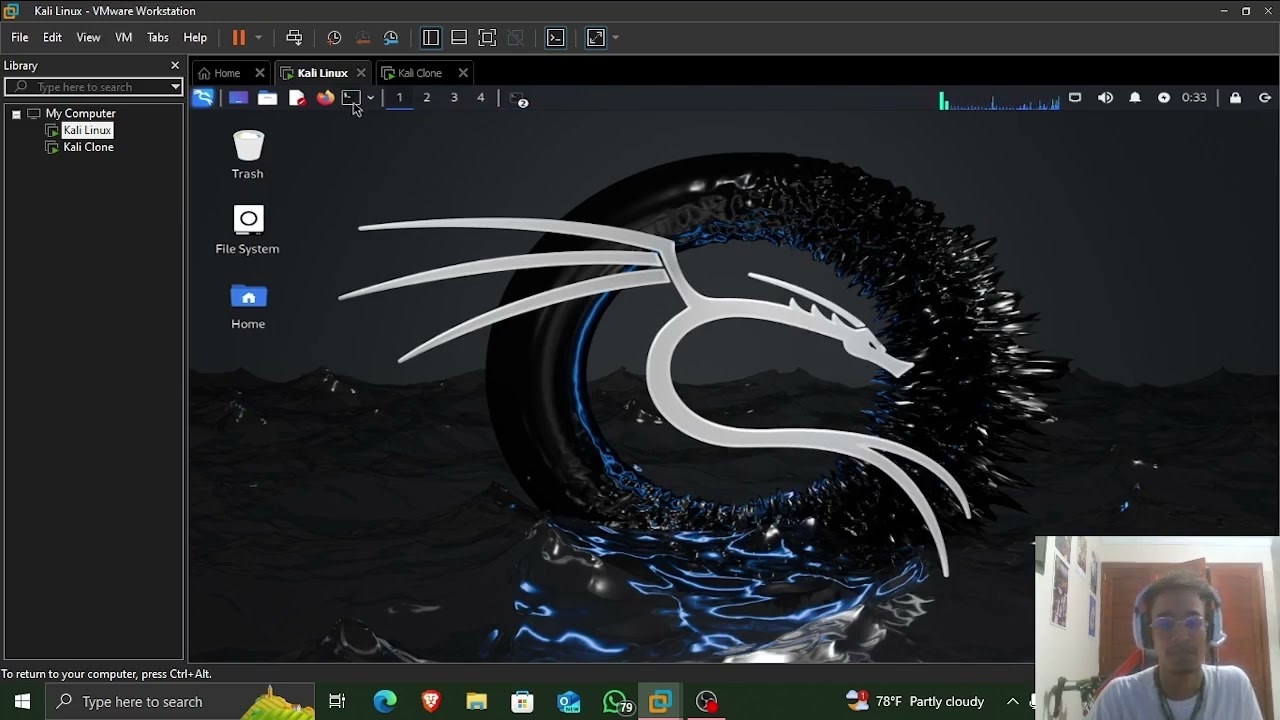The width and height of the screenshot is (1280, 720).
Task: Toggle the library sidebar view
Action: click(x=431, y=37)
